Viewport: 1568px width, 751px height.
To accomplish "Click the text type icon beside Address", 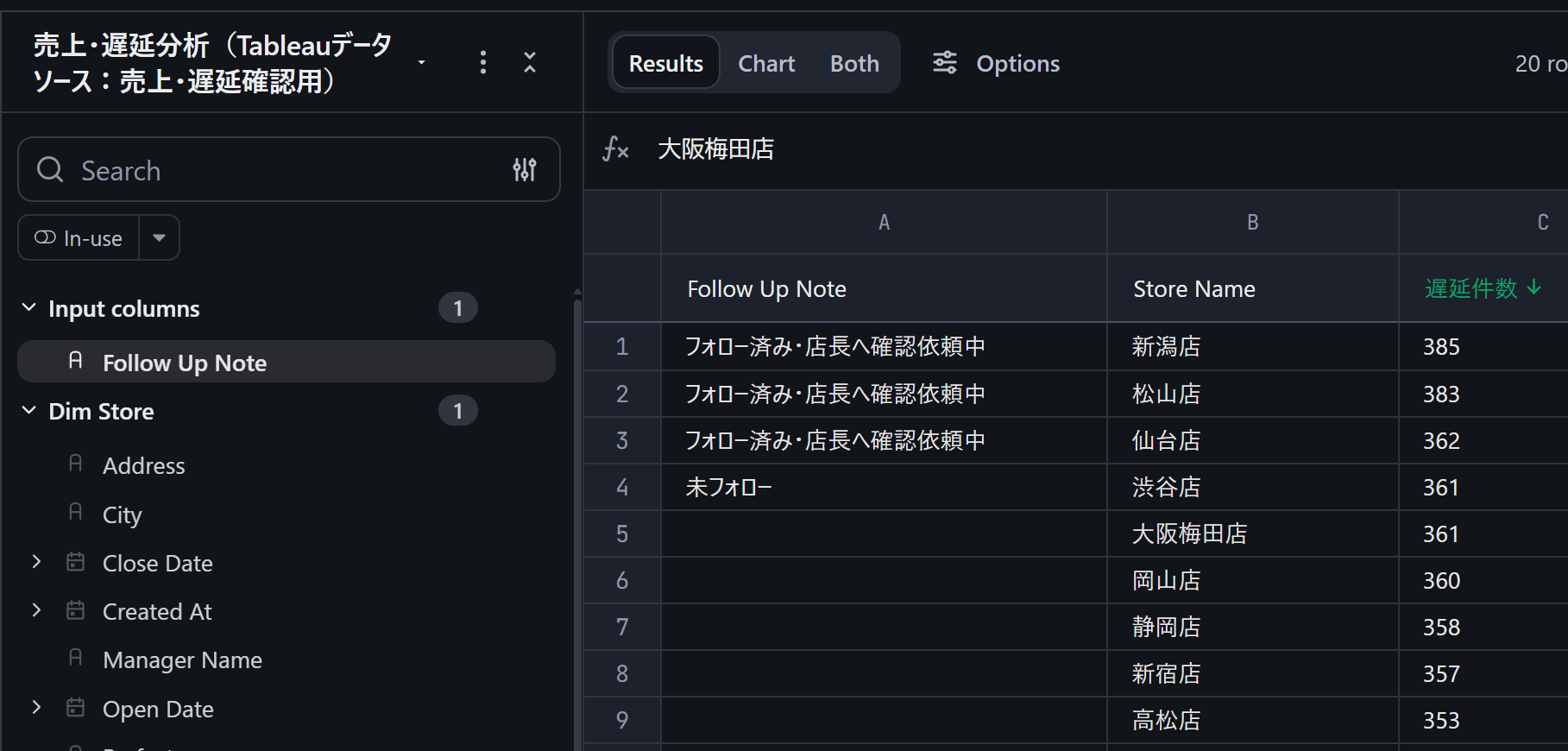I will click(x=76, y=464).
